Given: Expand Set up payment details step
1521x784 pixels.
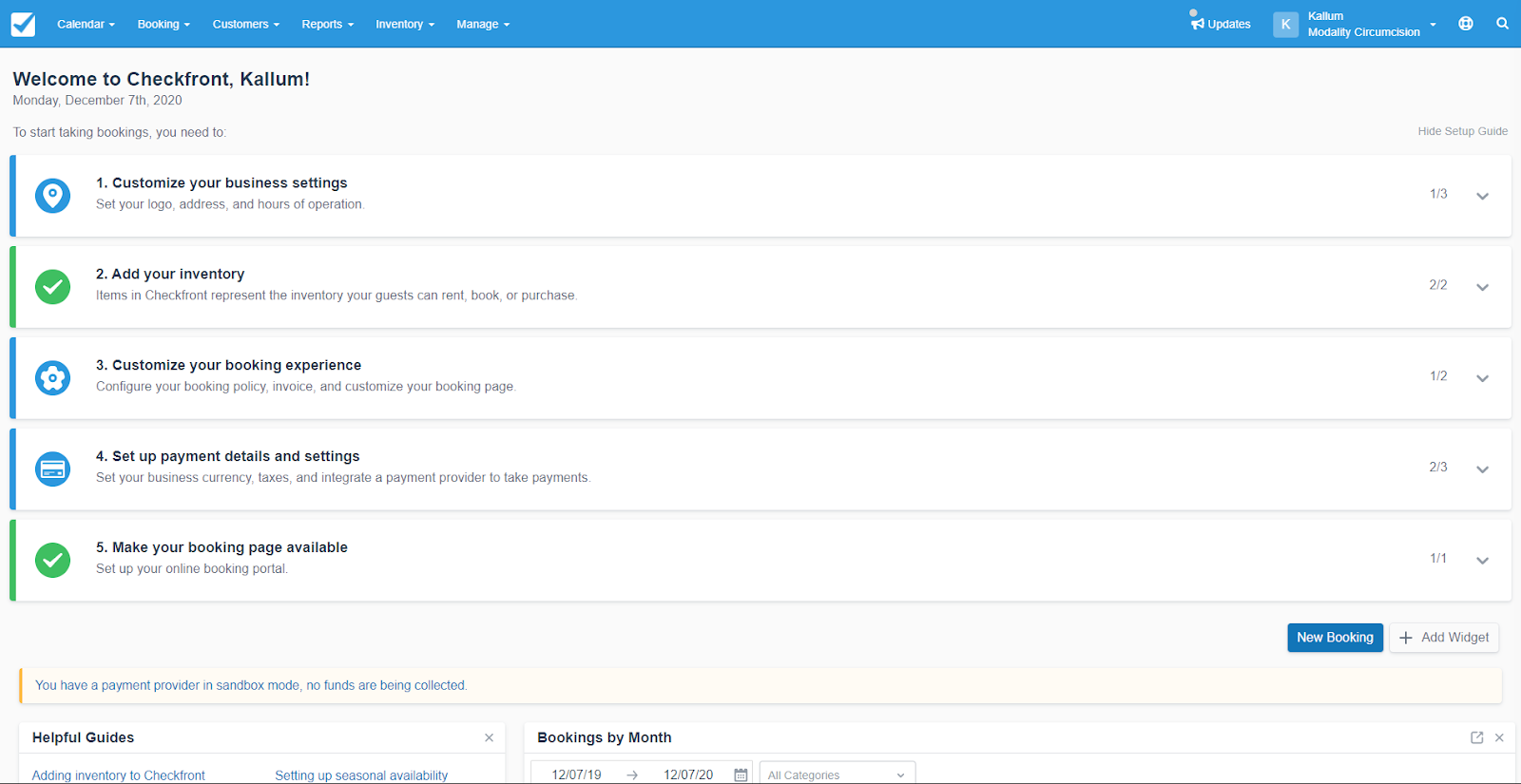Looking at the screenshot, I should coord(1482,469).
